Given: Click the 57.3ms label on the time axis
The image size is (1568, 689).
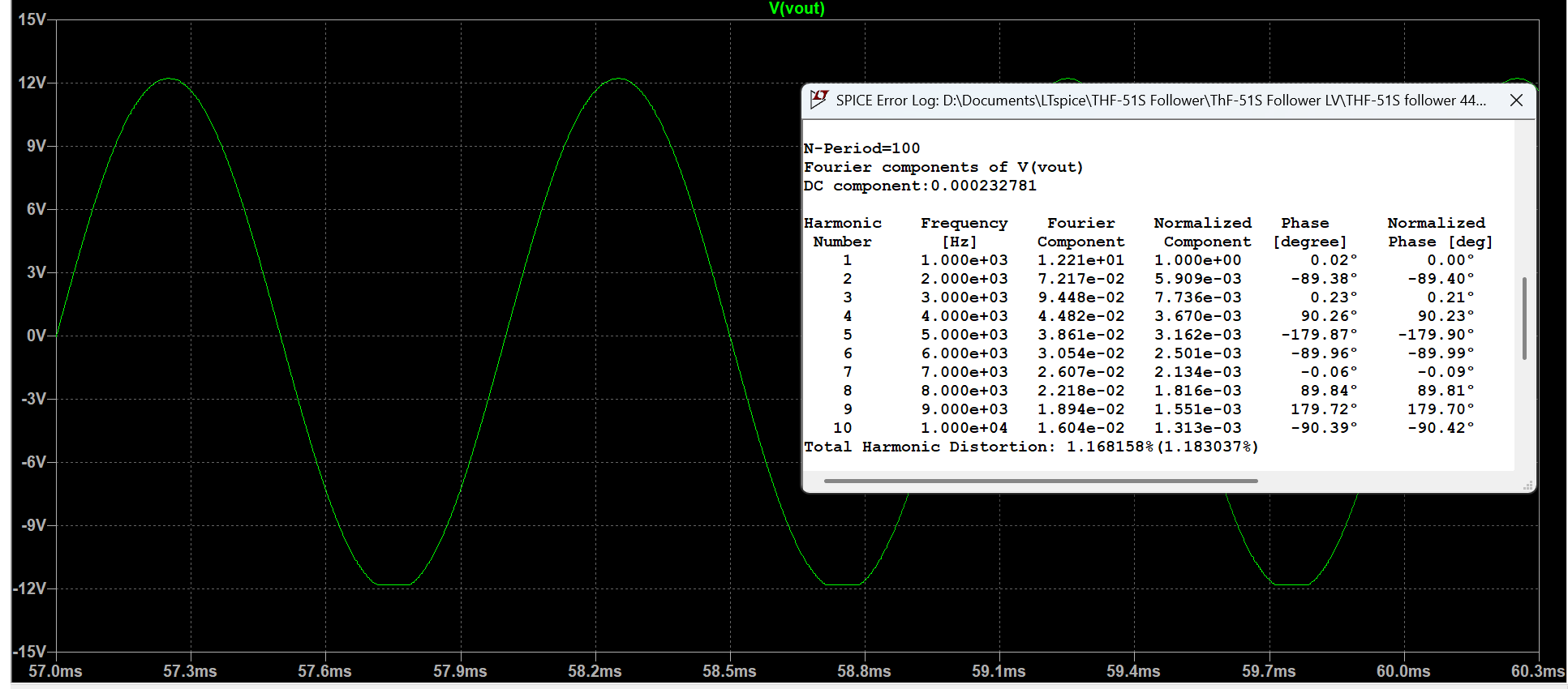Looking at the screenshot, I should 190,671.
